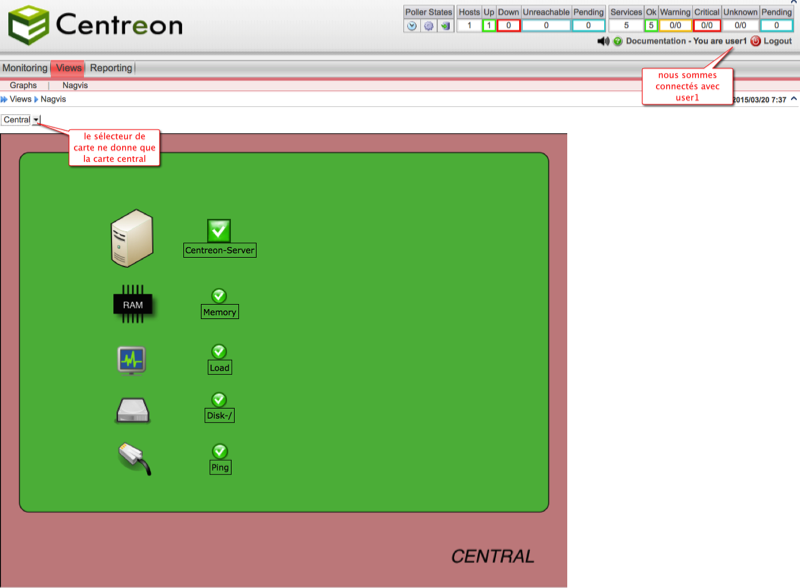The image size is (800, 588).
Task: Open the Central map selector dropdown
Action: pos(36,119)
